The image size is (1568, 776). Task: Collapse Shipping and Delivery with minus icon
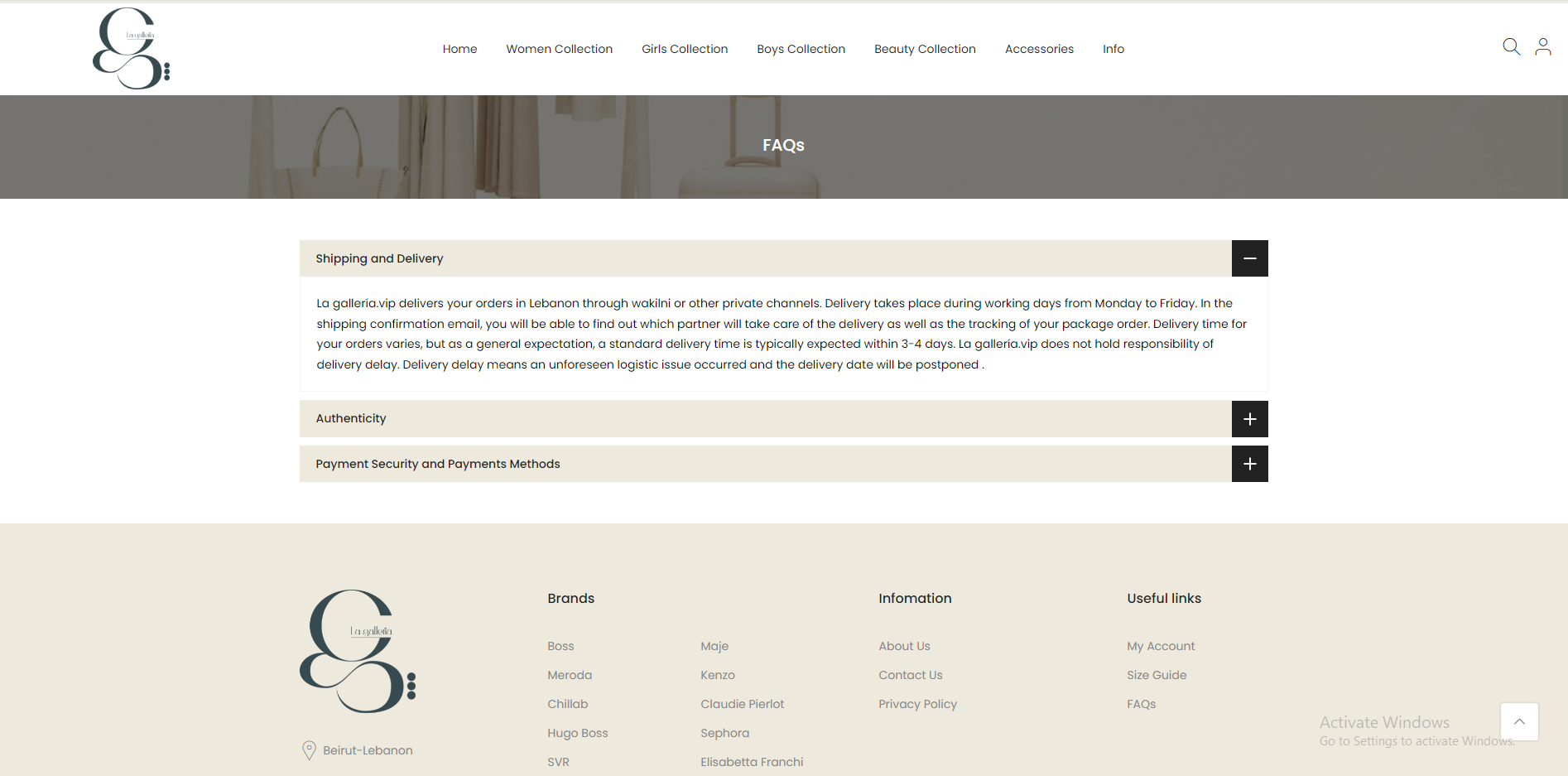pos(1249,258)
